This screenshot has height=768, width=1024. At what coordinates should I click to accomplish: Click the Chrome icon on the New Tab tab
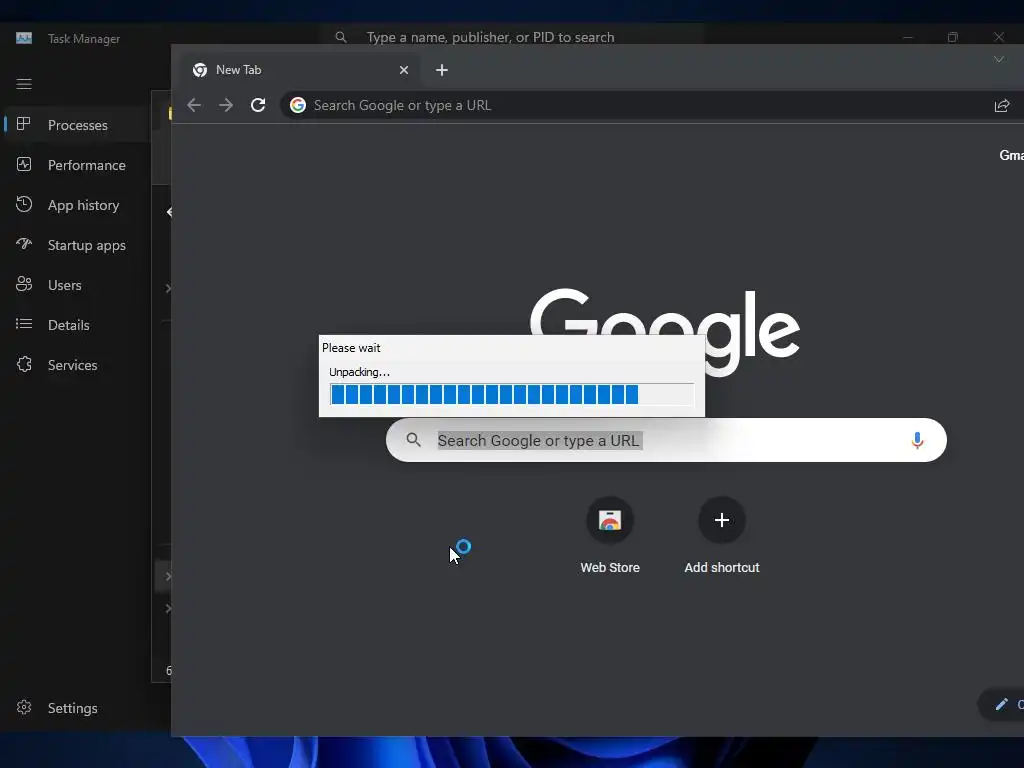pos(200,70)
